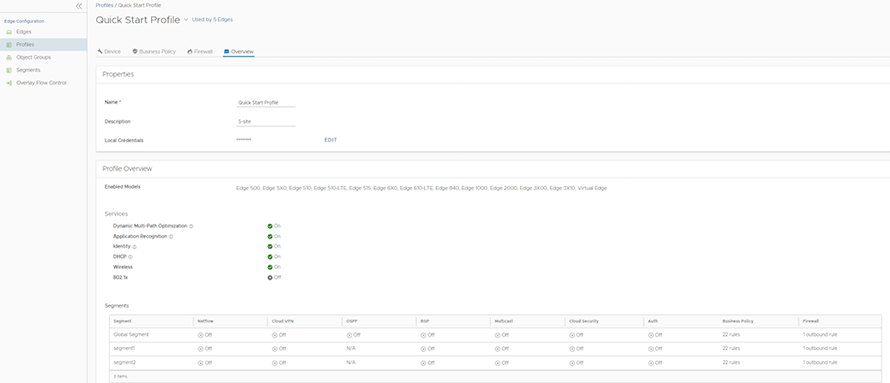Click the Multicast column header
Viewport: 890px width, 383px height.
pyautogui.click(x=503, y=321)
